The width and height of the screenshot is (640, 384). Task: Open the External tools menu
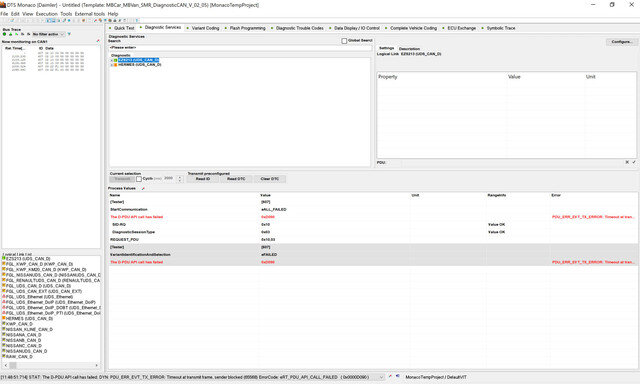coord(90,14)
